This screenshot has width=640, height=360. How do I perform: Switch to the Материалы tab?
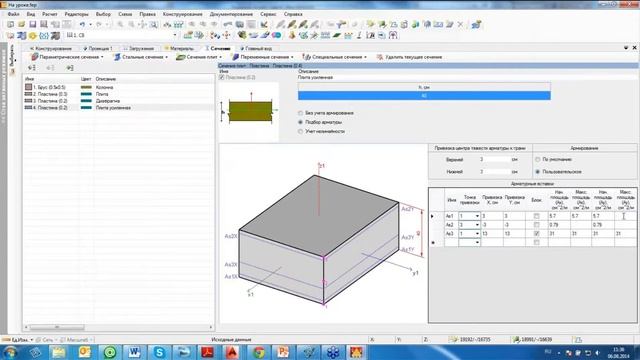coord(179,49)
